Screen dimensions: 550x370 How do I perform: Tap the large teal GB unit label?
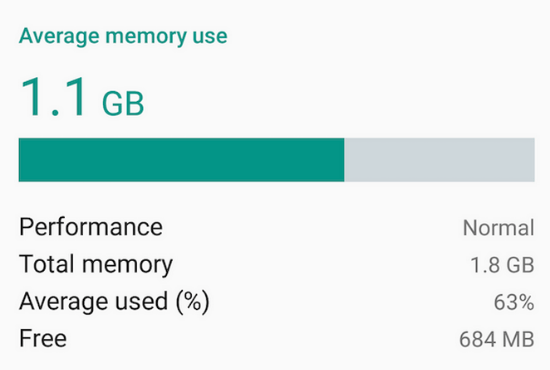coord(123,103)
